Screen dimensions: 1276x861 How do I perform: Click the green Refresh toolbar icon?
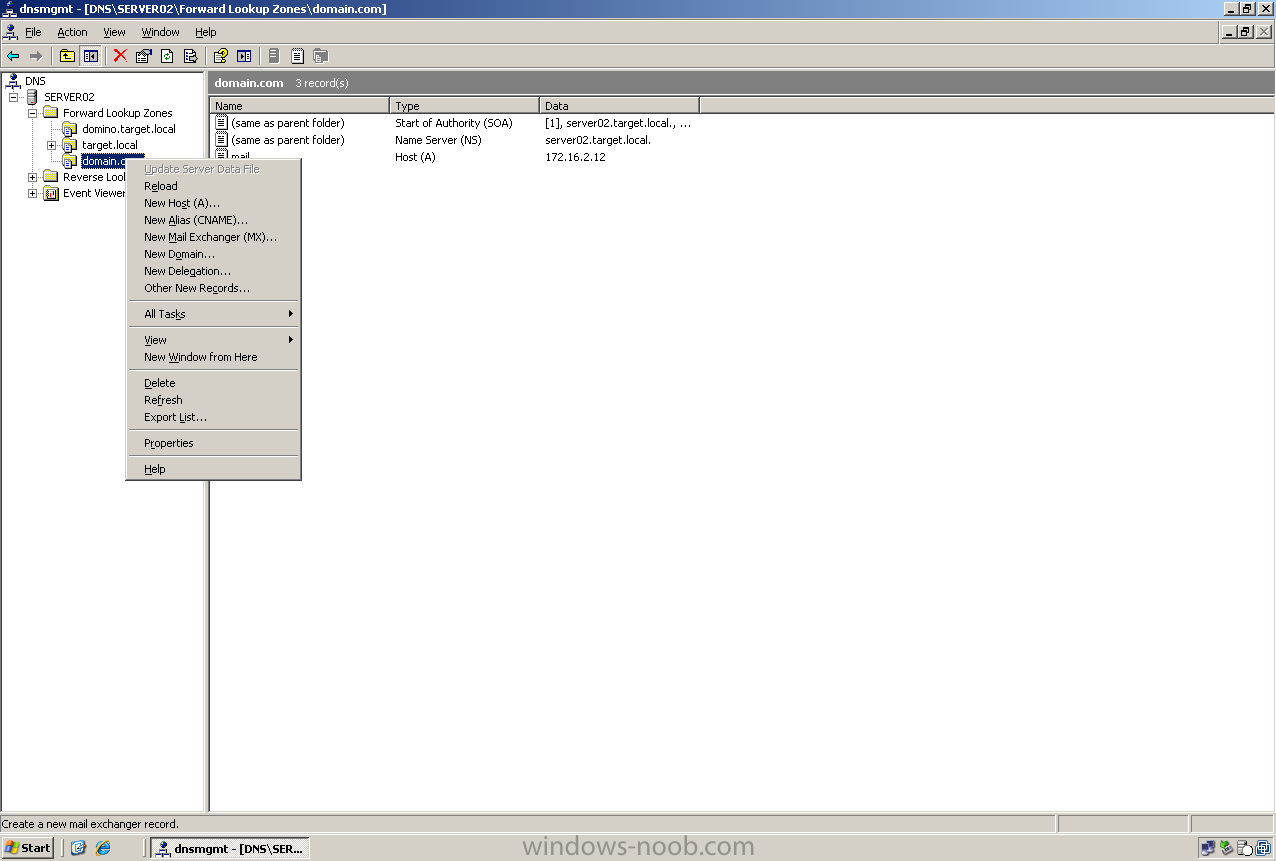pos(167,56)
